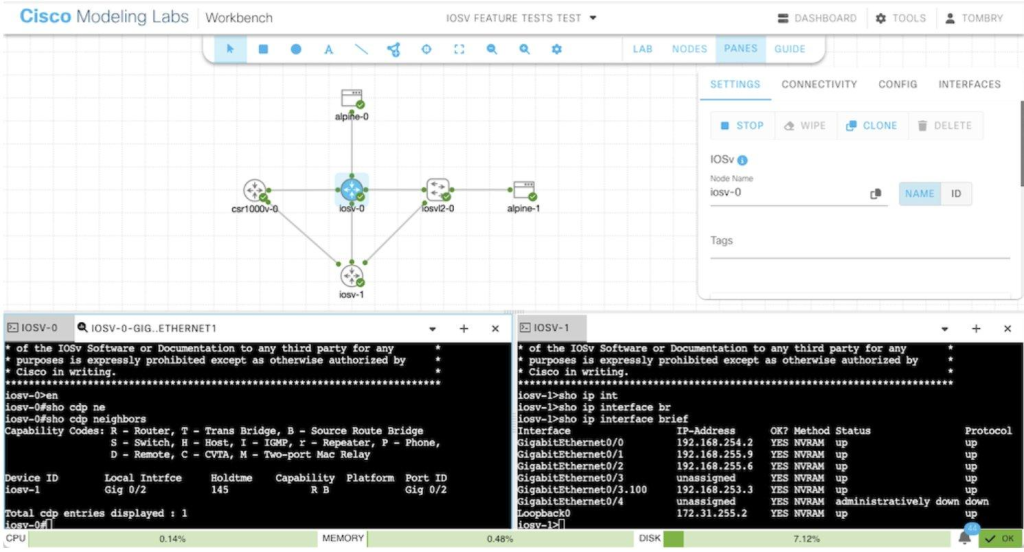Image resolution: width=1024 pixels, height=552 pixels.
Task: Open the SETTINGS tab
Action: point(735,84)
